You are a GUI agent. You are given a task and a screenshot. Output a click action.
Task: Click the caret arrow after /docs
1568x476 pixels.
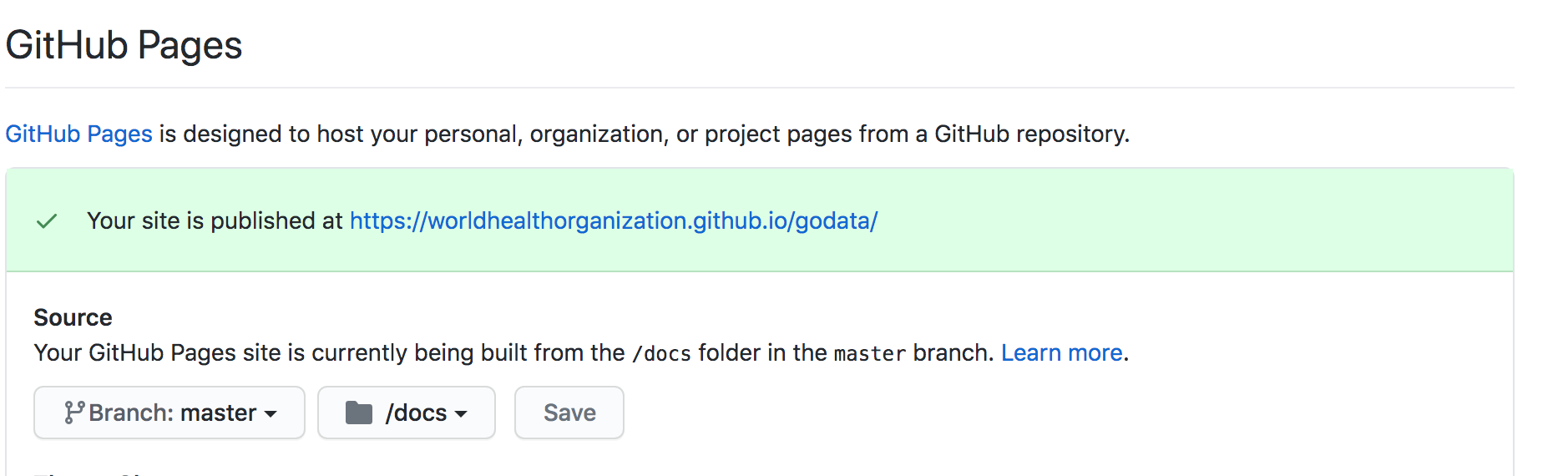point(461,414)
